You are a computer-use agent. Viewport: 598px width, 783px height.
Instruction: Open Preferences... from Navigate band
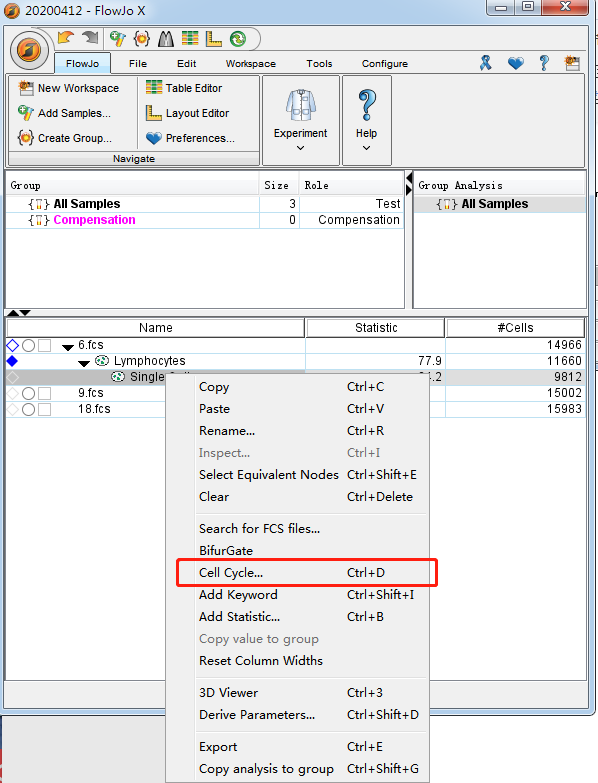[x=190, y=138]
